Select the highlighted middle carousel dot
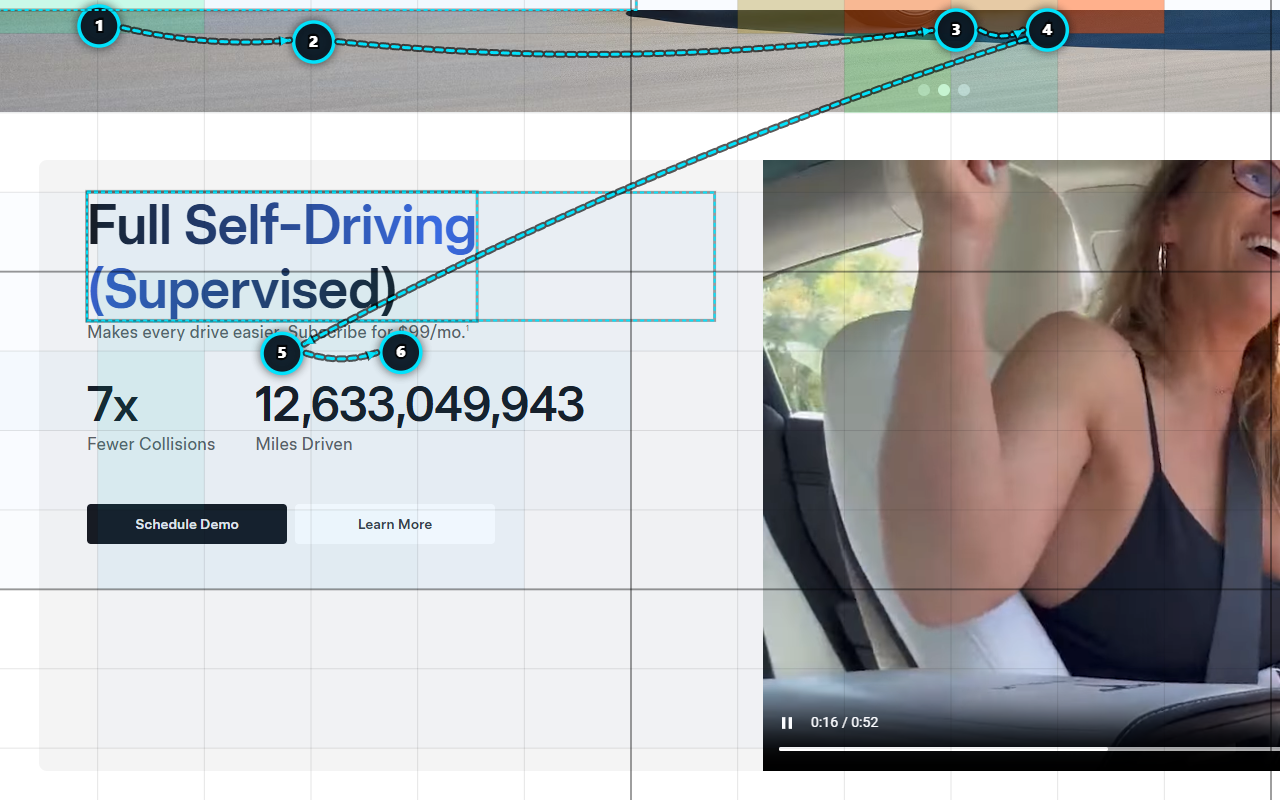Viewport: 1280px width, 800px height. tap(944, 90)
